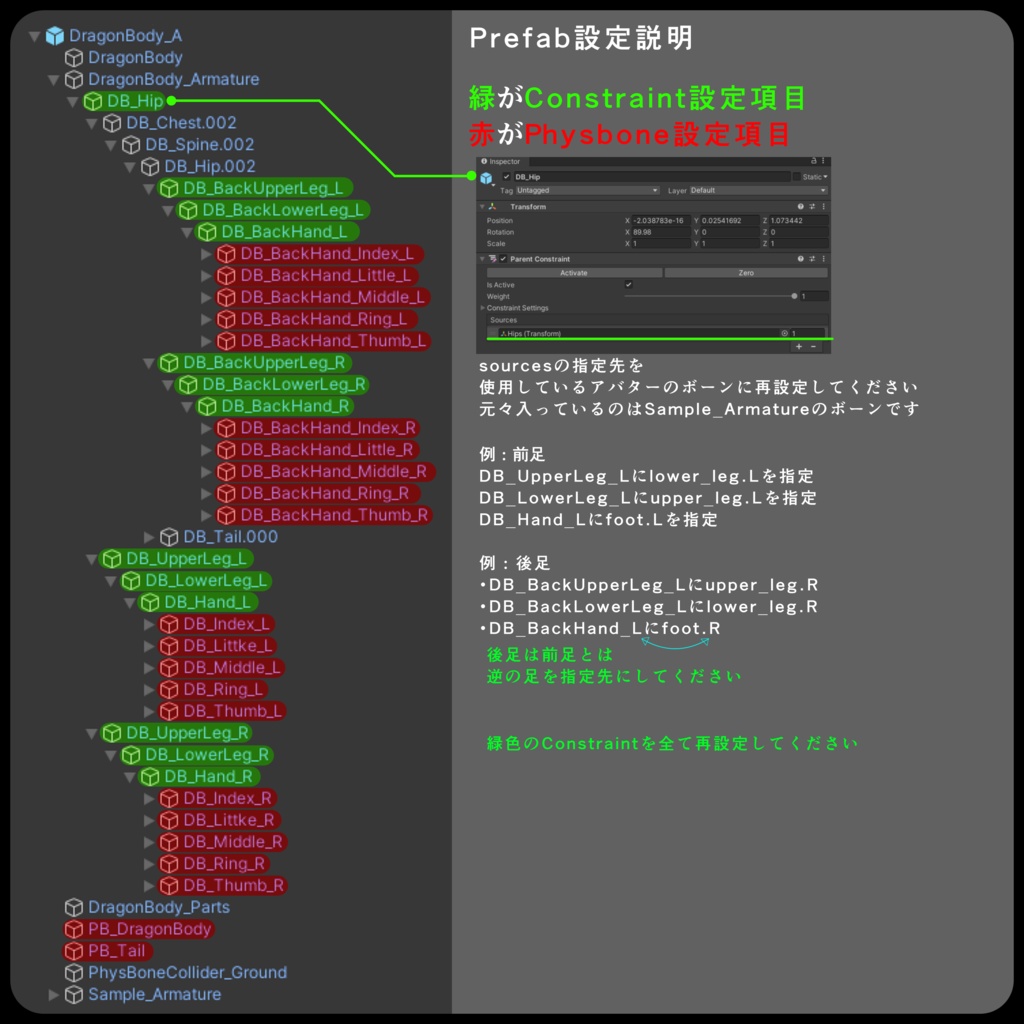1024x1024 pixels.
Task: Click the green cube icon next to DB_Hip in hierarchy
Action: coord(93,101)
